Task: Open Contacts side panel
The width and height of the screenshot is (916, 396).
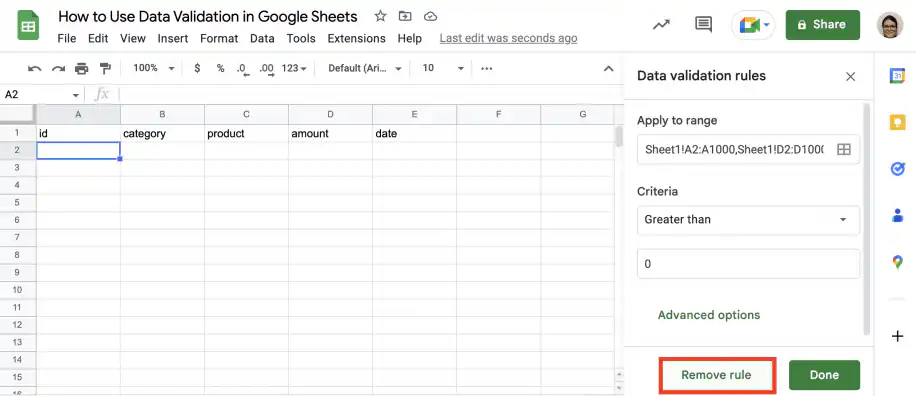Action: [897, 216]
